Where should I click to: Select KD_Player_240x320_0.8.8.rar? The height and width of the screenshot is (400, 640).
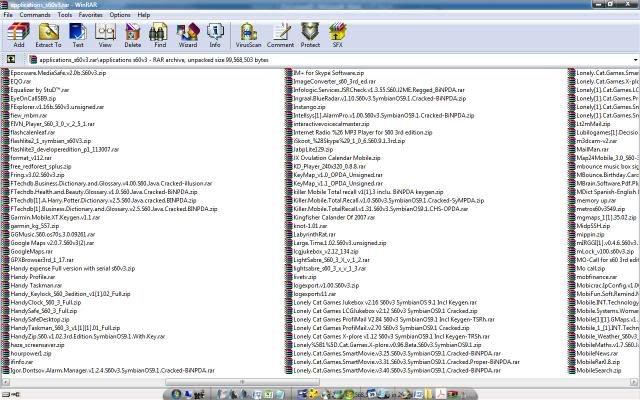(x=329, y=167)
